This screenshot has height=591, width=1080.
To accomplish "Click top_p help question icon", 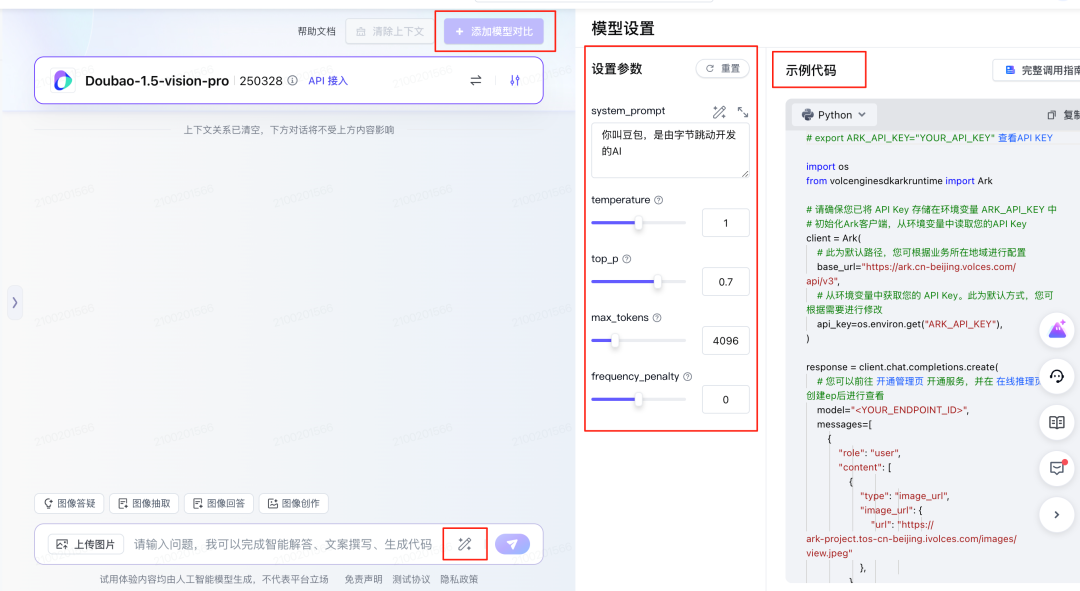I will [x=627, y=259].
